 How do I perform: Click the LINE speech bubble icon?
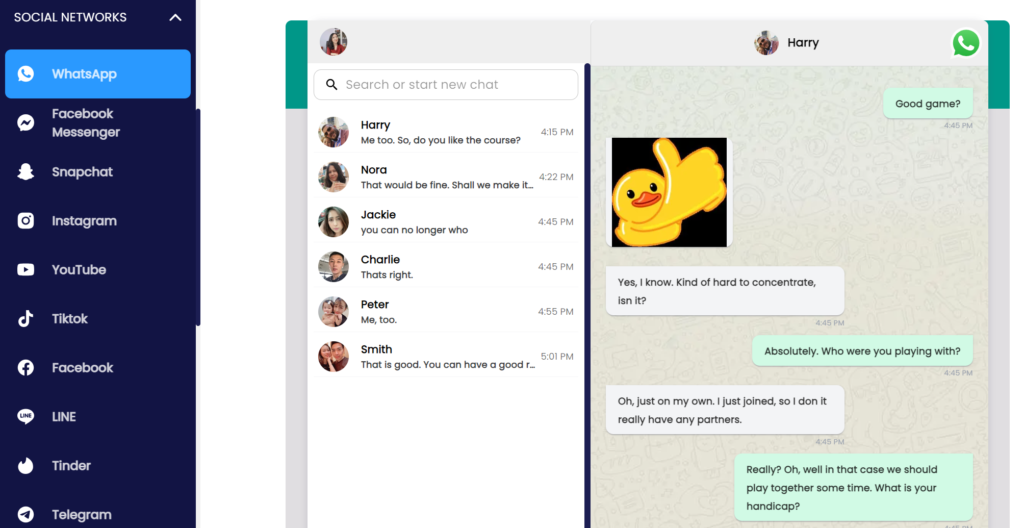[25, 417]
